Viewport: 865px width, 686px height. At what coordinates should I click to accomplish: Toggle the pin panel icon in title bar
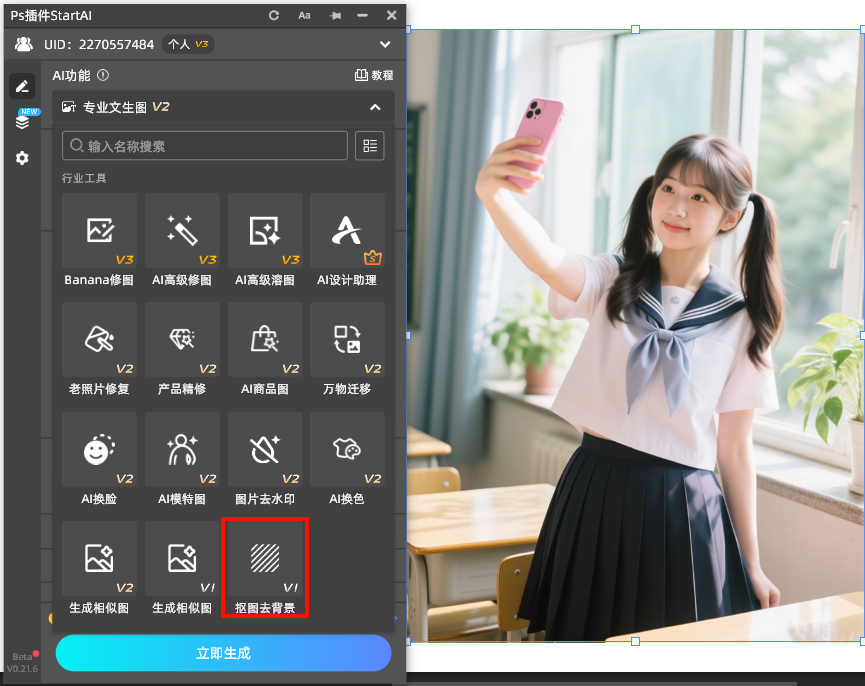(x=334, y=16)
